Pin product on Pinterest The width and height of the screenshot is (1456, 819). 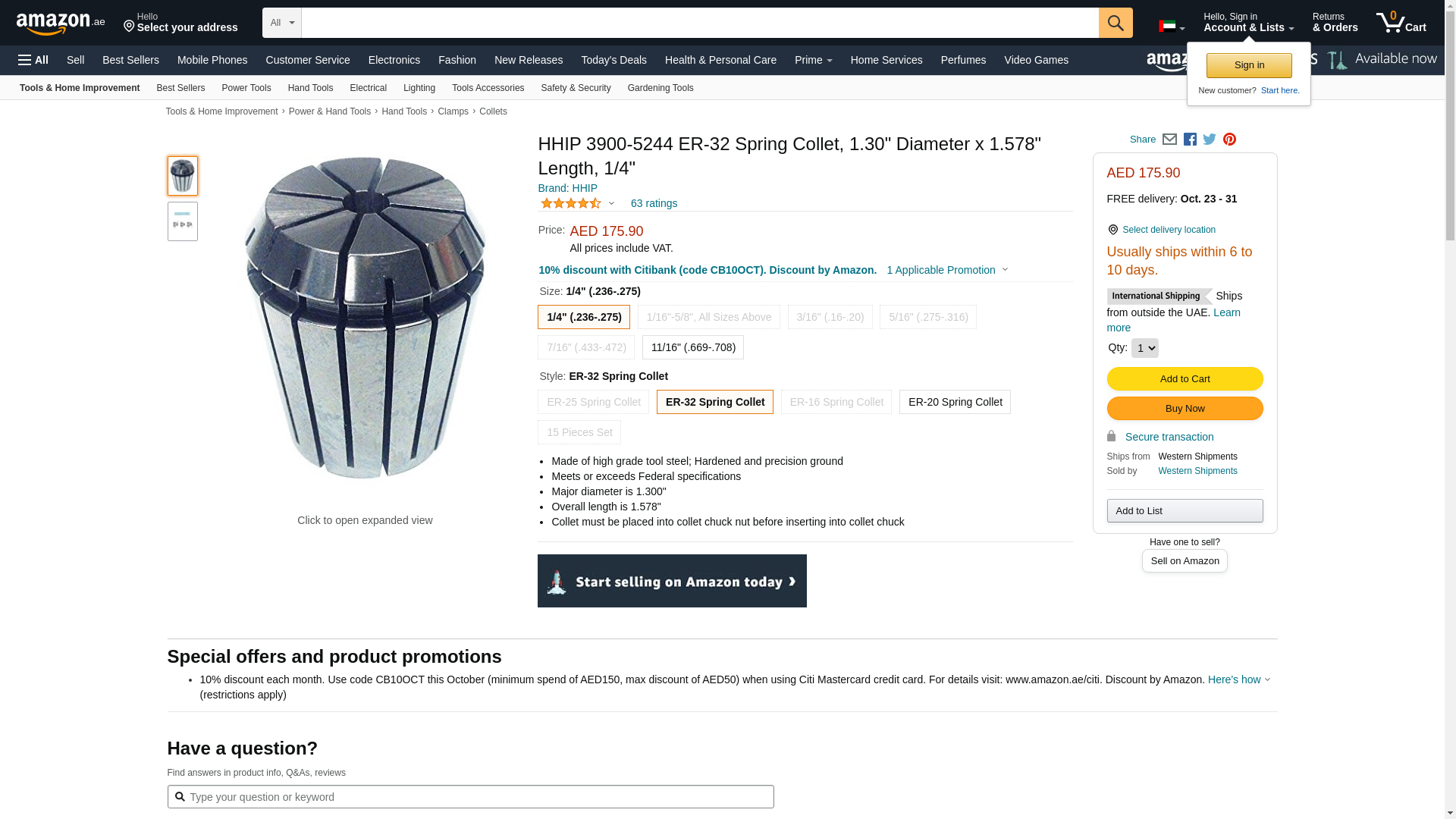(1229, 140)
